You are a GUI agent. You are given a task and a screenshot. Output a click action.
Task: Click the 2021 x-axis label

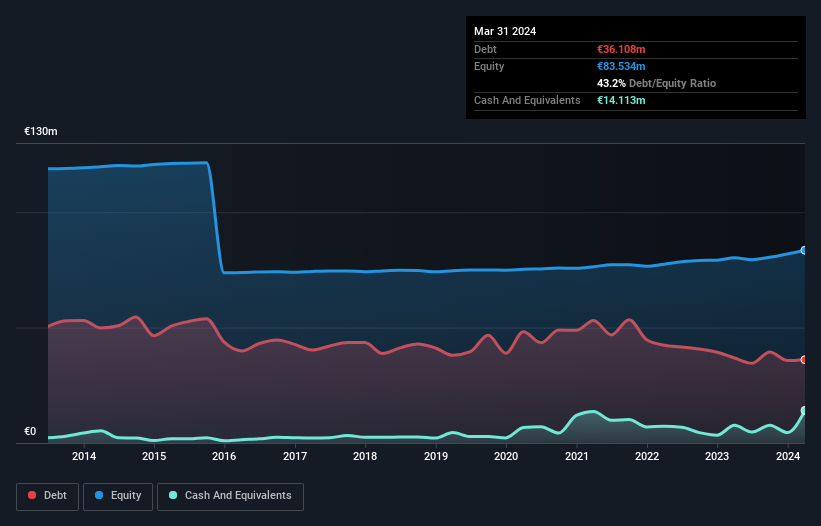point(576,456)
